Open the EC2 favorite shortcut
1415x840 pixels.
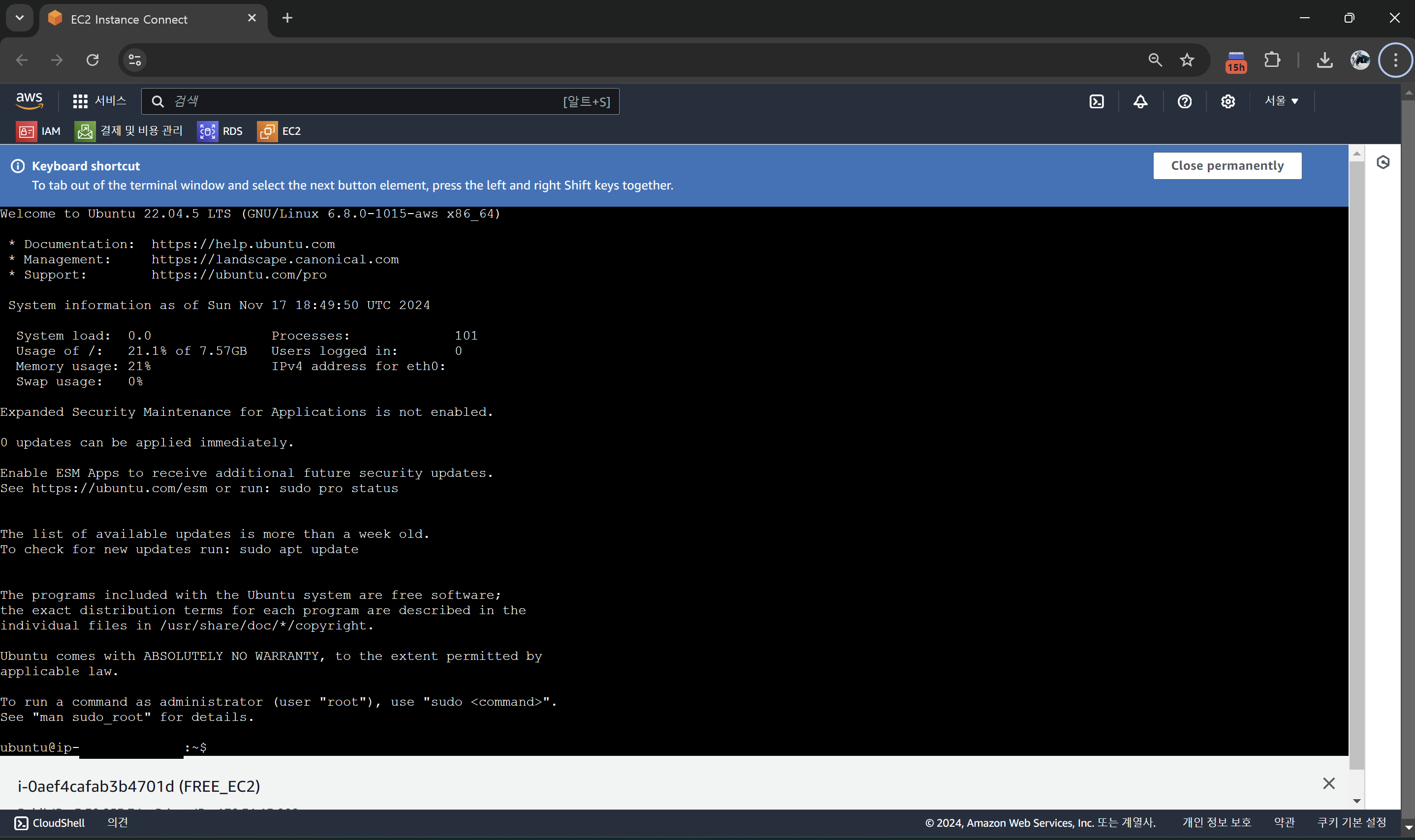pyautogui.click(x=279, y=131)
